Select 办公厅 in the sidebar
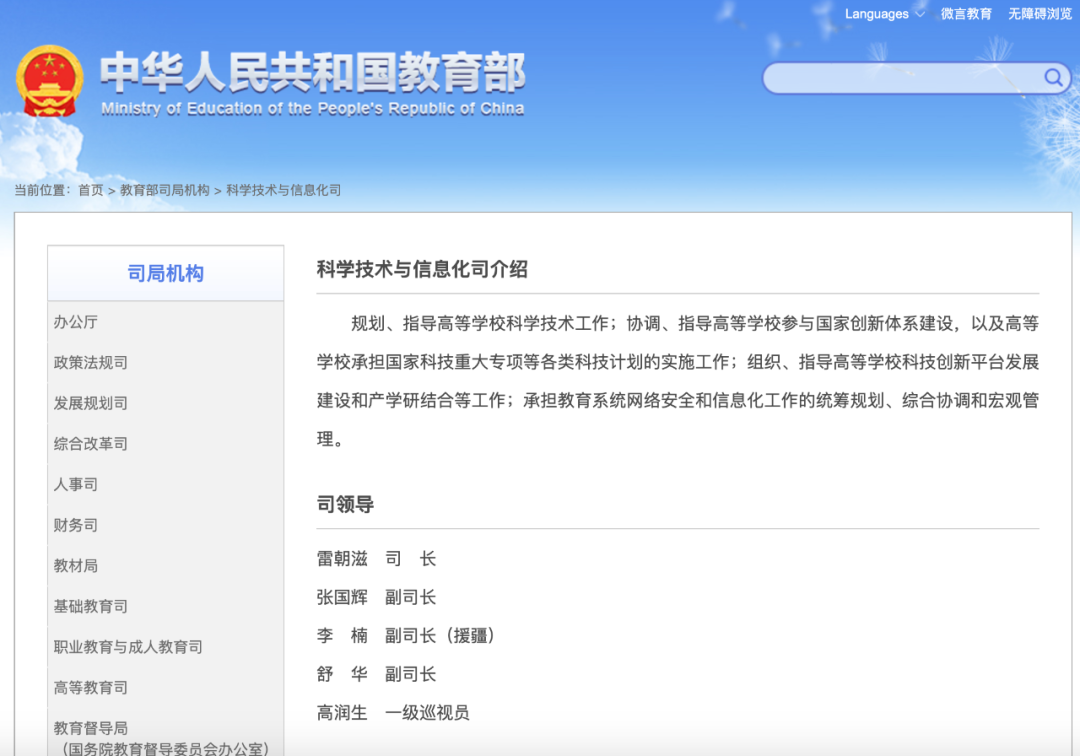 click(x=76, y=322)
